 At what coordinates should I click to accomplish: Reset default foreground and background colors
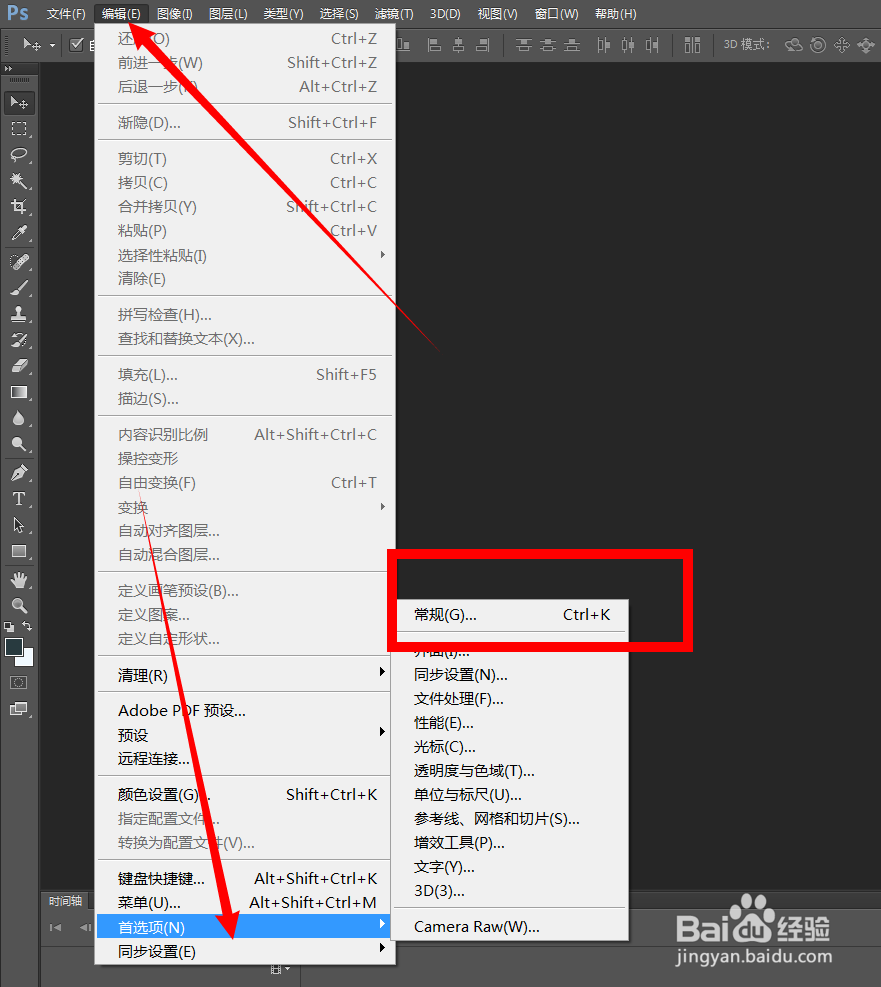click(9, 627)
